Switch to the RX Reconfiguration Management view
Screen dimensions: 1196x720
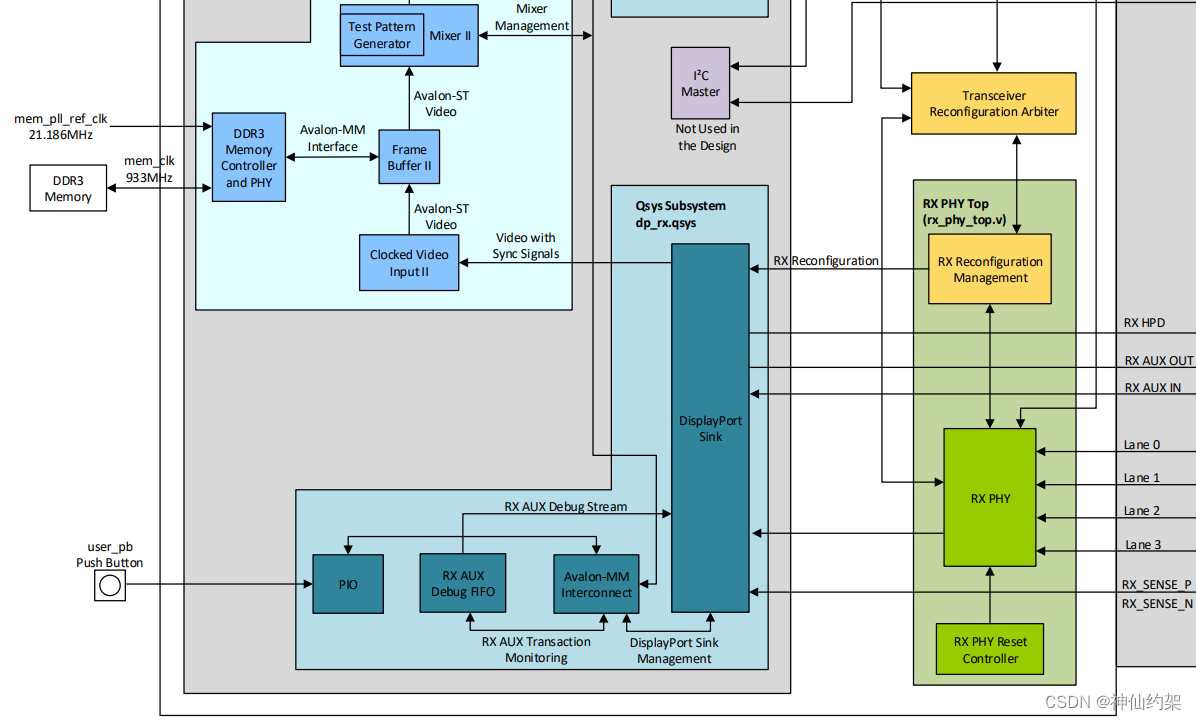(x=989, y=269)
